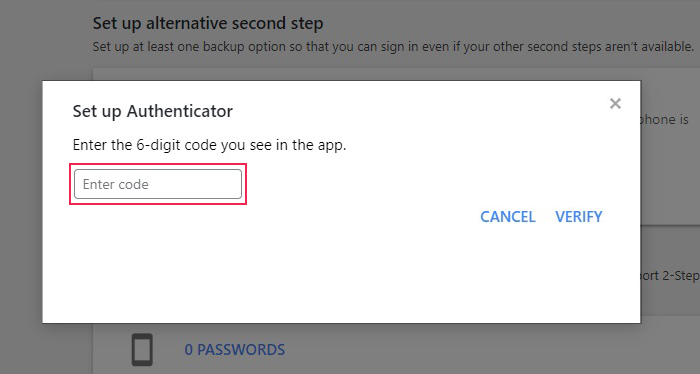Click the word "Authenticator" in dialog title
The height and width of the screenshot is (374, 700).
click(x=180, y=111)
